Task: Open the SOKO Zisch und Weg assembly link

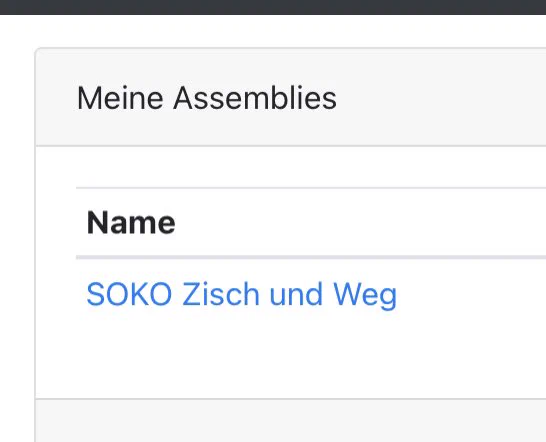Action: [x=241, y=295]
